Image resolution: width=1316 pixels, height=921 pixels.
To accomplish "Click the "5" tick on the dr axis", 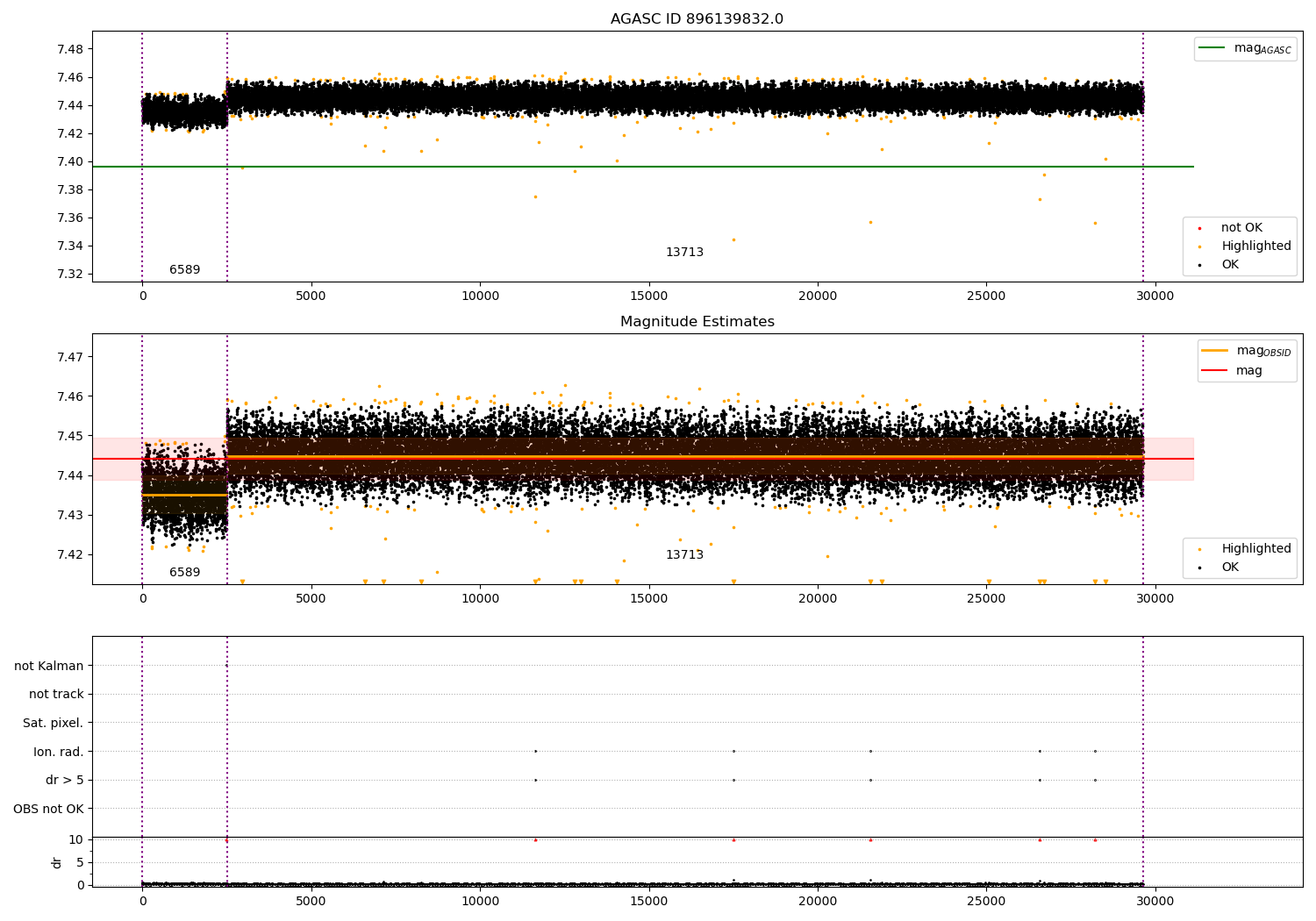I will click(x=80, y=863).
